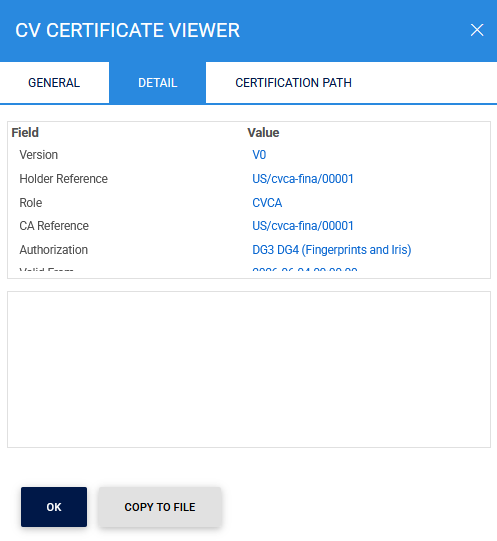Open the Certification Path tab

[293, 83]
